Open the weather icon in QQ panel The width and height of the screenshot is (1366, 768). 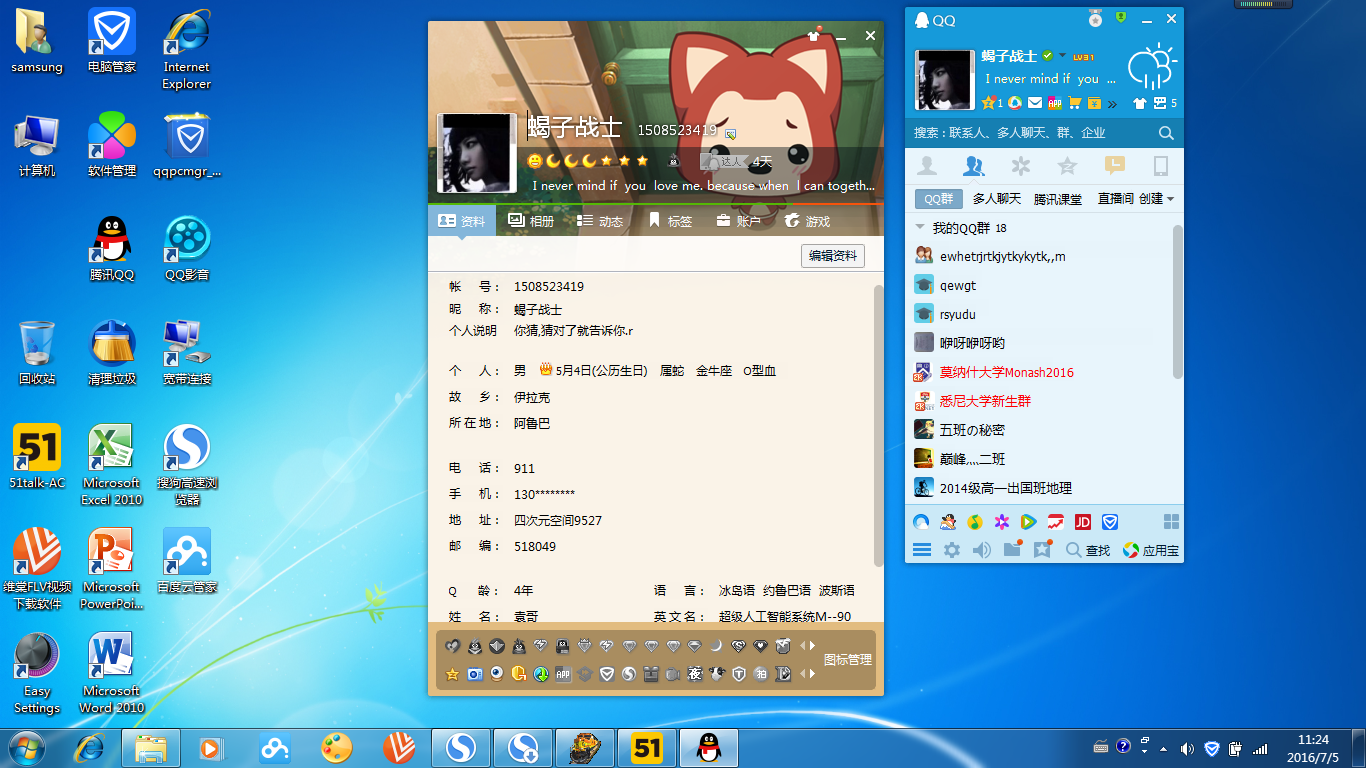(1152, 66)
